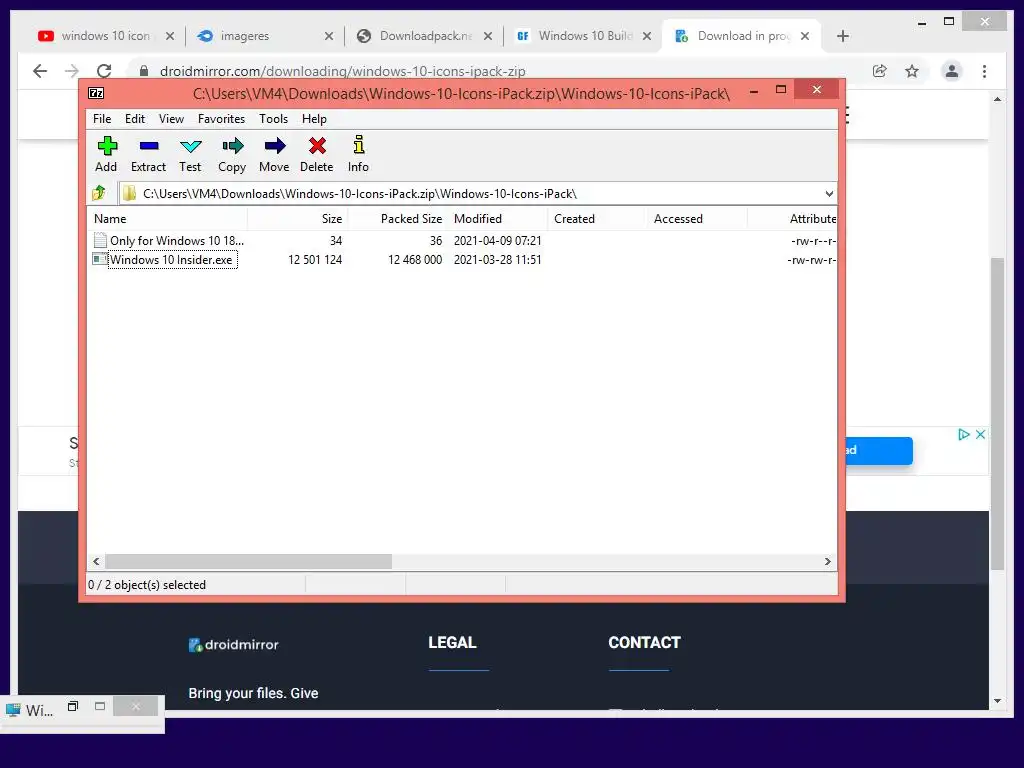Sort file list by Size column
The width and height of the screenshot is (1024, 768).
point(297,219)
